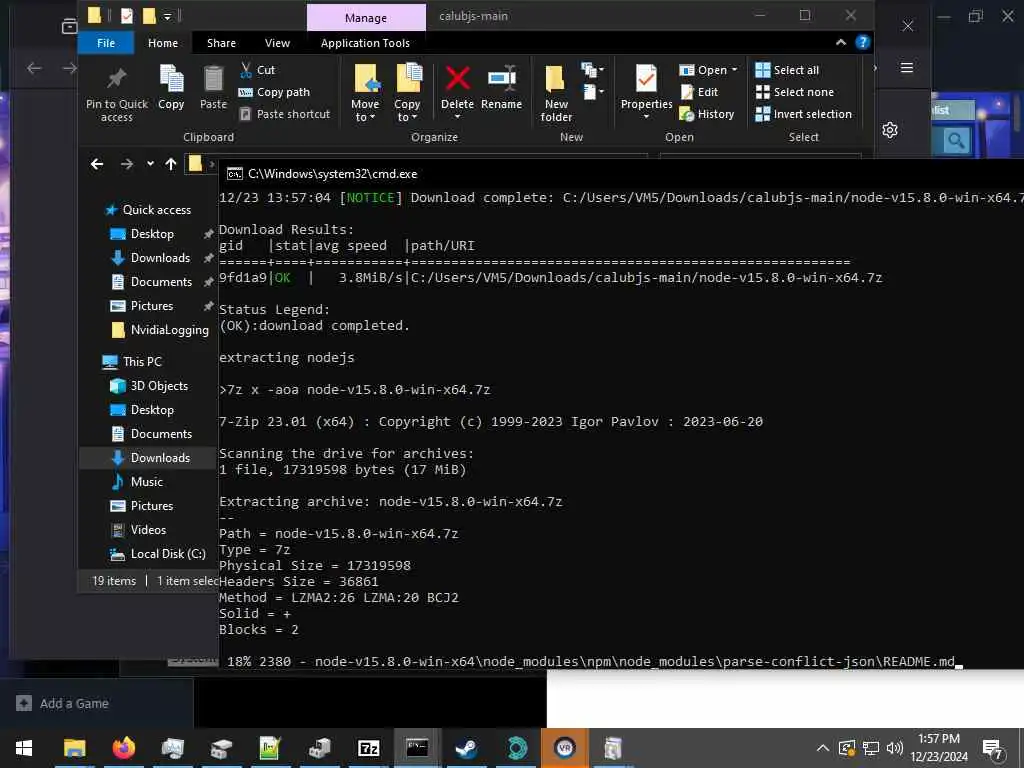Open the Application Tools tab

365,42
